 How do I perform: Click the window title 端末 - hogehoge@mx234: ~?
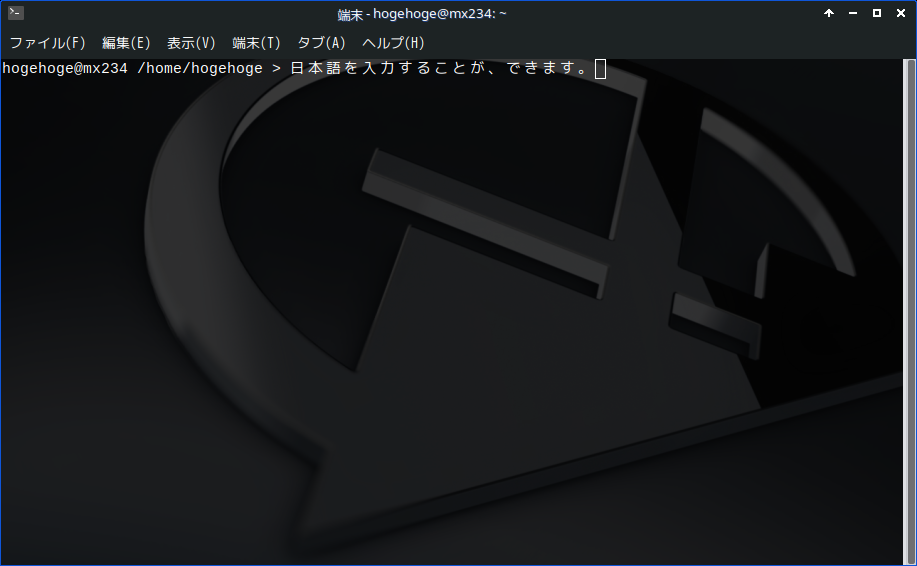click(x=422, y=14)
